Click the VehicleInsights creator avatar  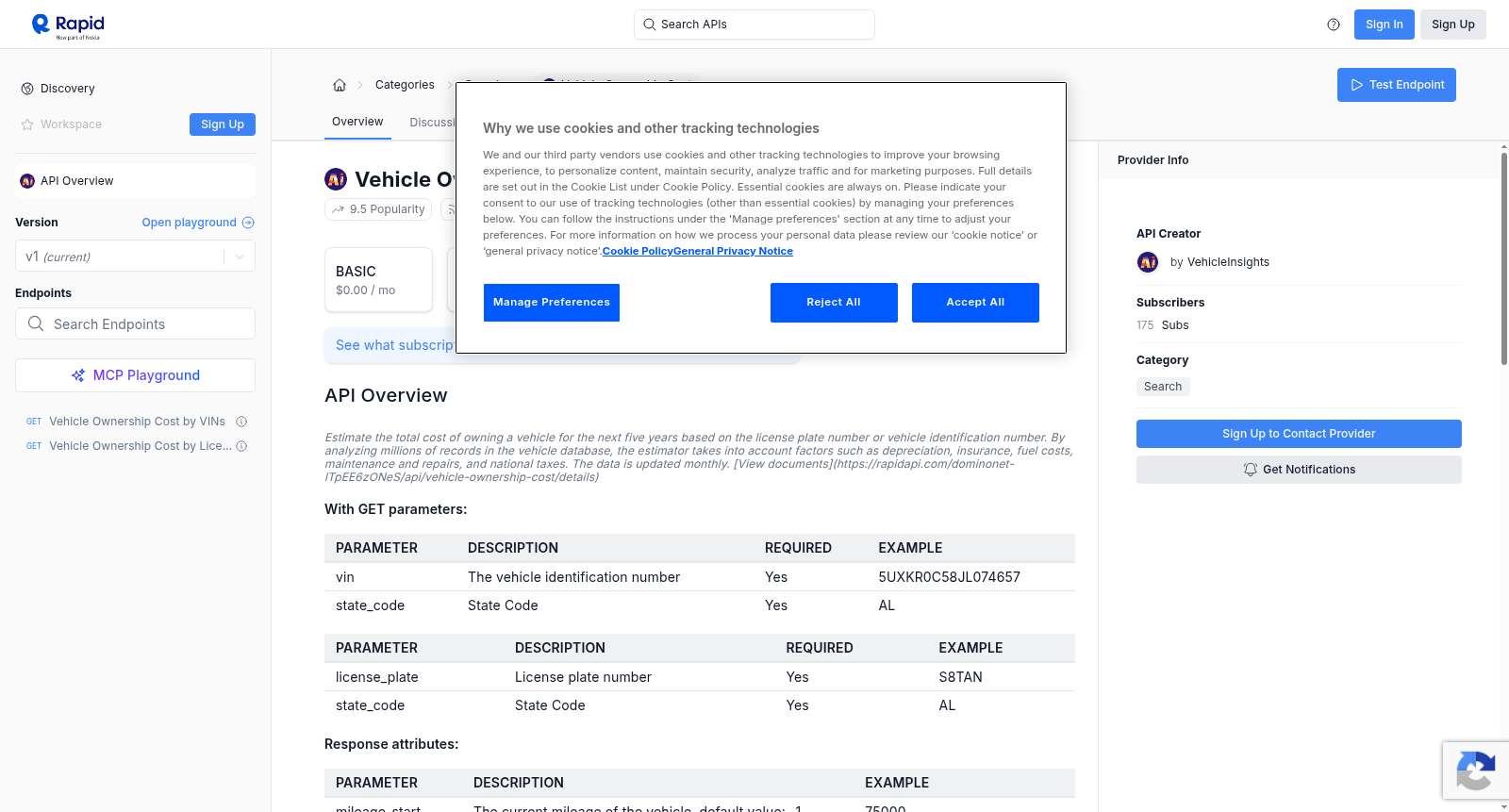tap(1148, 262)
